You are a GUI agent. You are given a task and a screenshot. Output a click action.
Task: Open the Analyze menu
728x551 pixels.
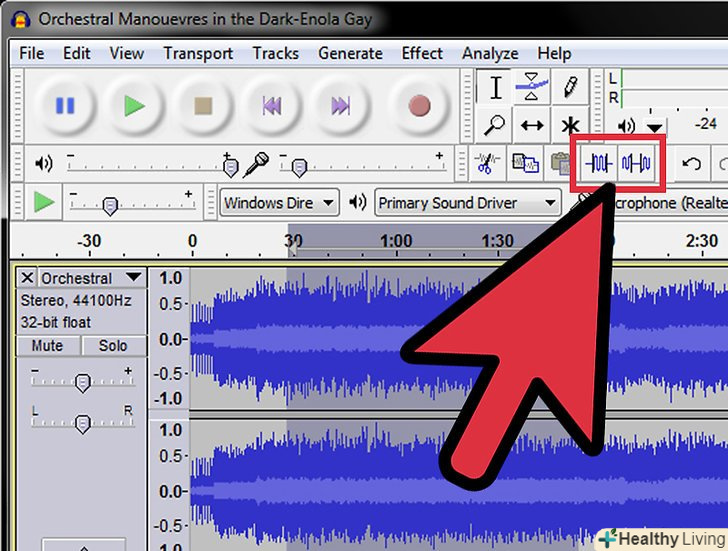(x=490, y=53)
